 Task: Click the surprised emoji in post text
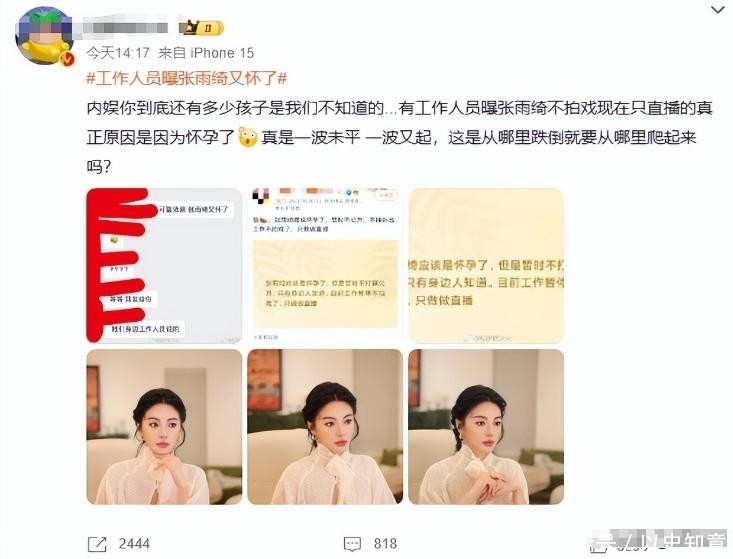click(248, 137)
